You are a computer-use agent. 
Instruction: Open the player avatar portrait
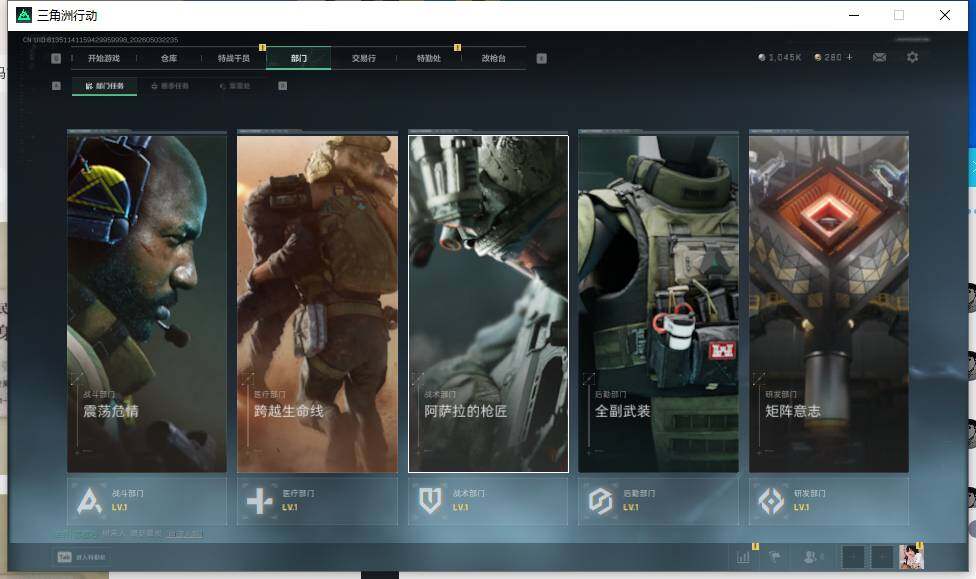tap(911, 557)
